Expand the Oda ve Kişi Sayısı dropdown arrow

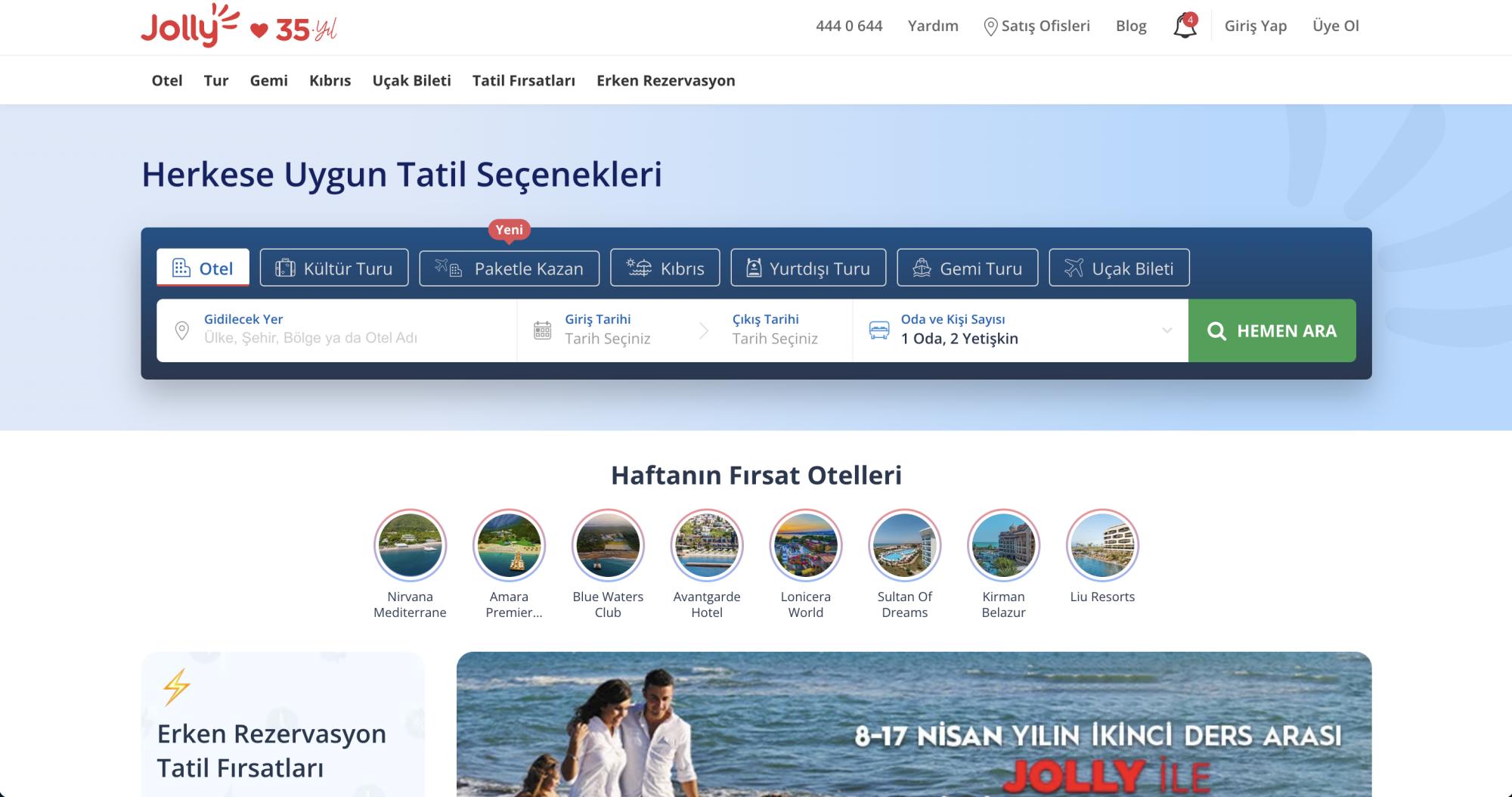click(x=1167, y=330)
